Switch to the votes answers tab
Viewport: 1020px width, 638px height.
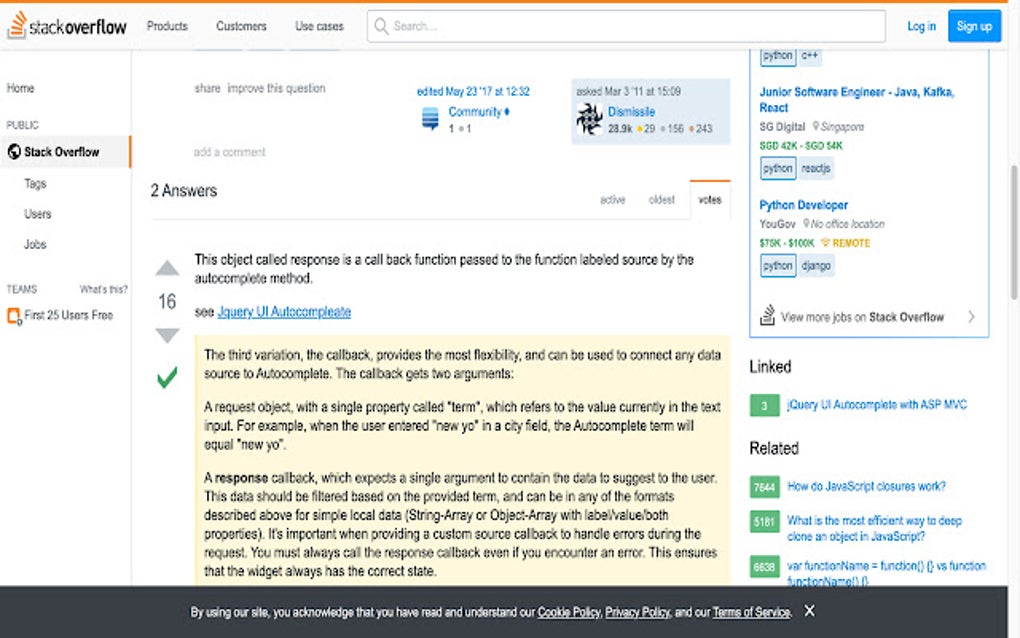710,199
